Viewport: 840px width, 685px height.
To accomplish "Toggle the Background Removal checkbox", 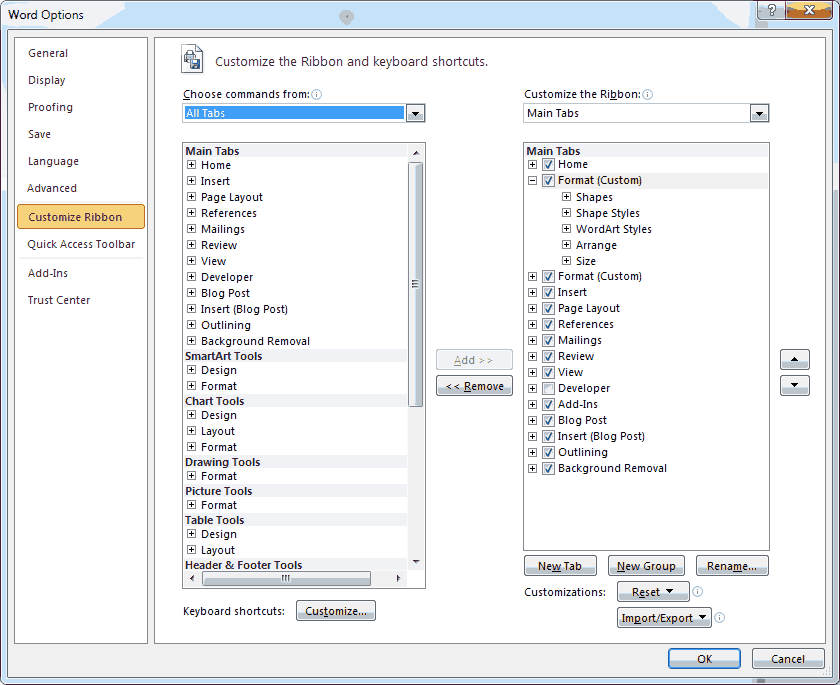I will 548,469.
